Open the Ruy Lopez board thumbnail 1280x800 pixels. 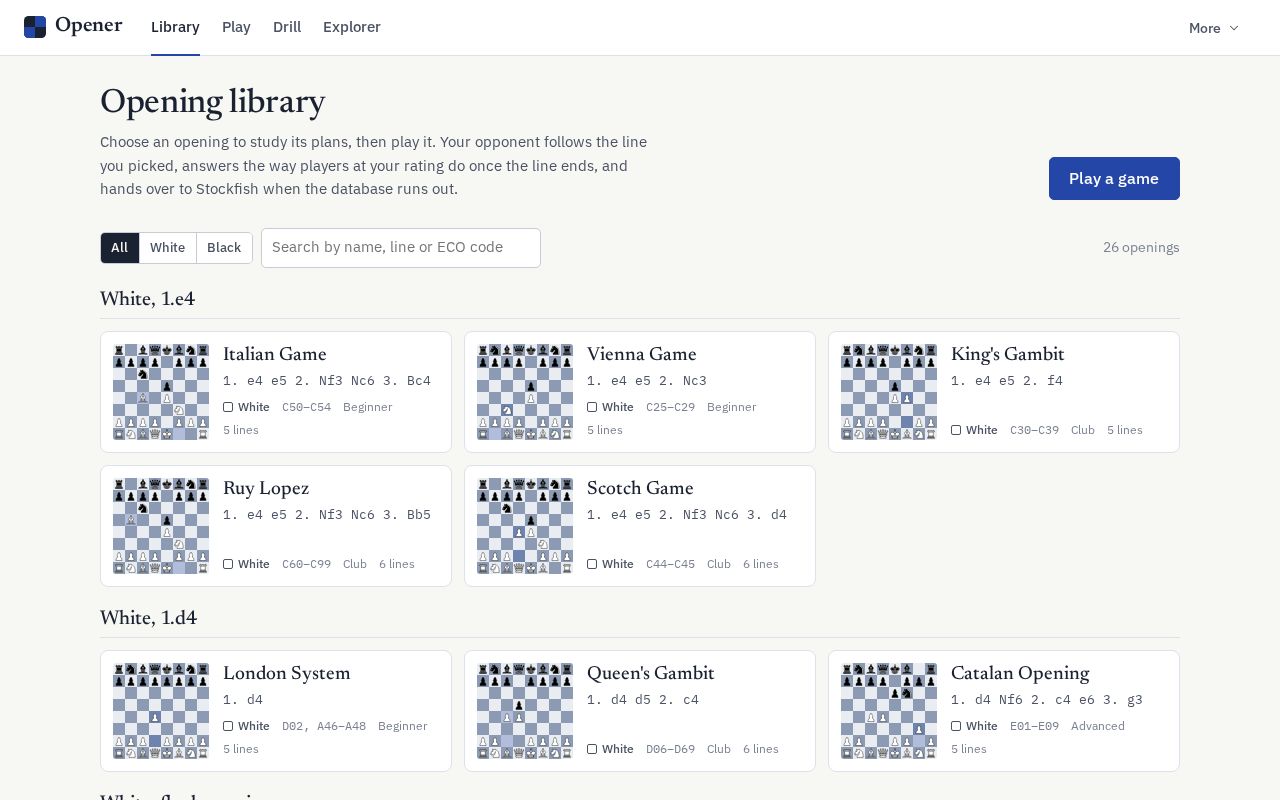161,526
